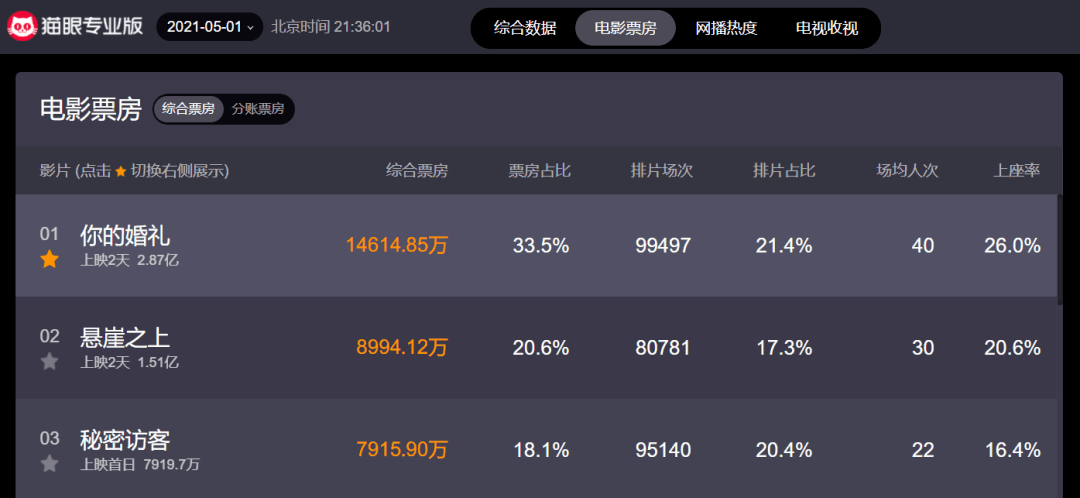Click the Maoyan cat logo icon
Image resolution: width=1080 pixels, height=498 pixels.
pyautogui.click(x=21, y=27)
